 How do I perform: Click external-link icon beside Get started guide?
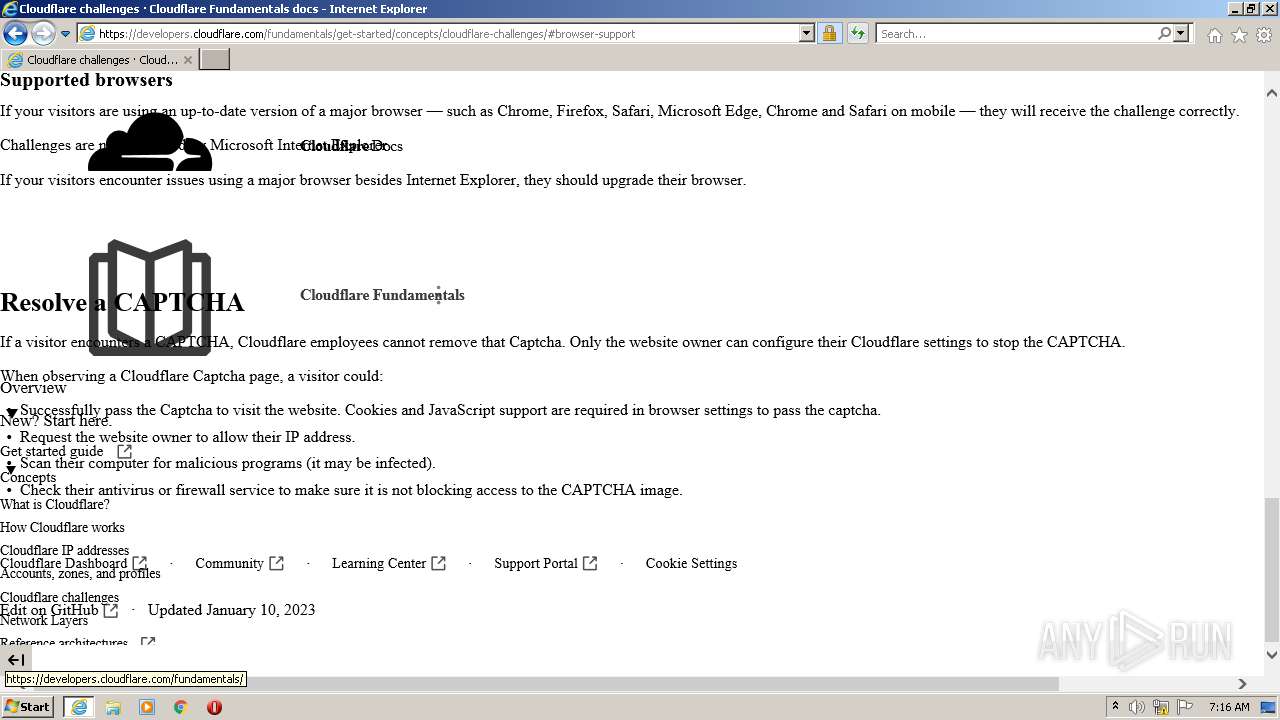124,451
